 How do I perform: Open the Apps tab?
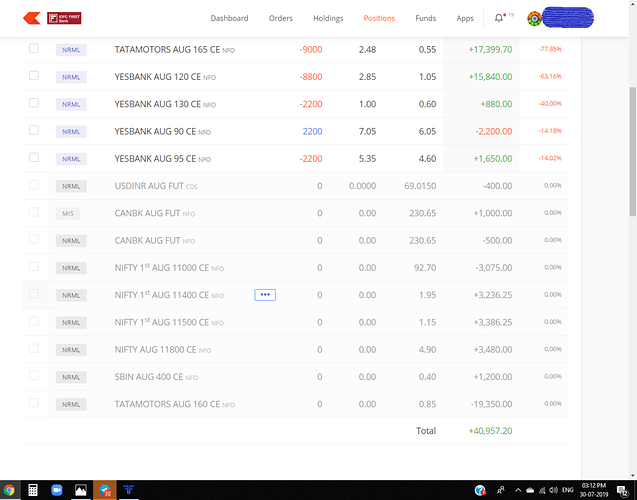tap(465, 18)
